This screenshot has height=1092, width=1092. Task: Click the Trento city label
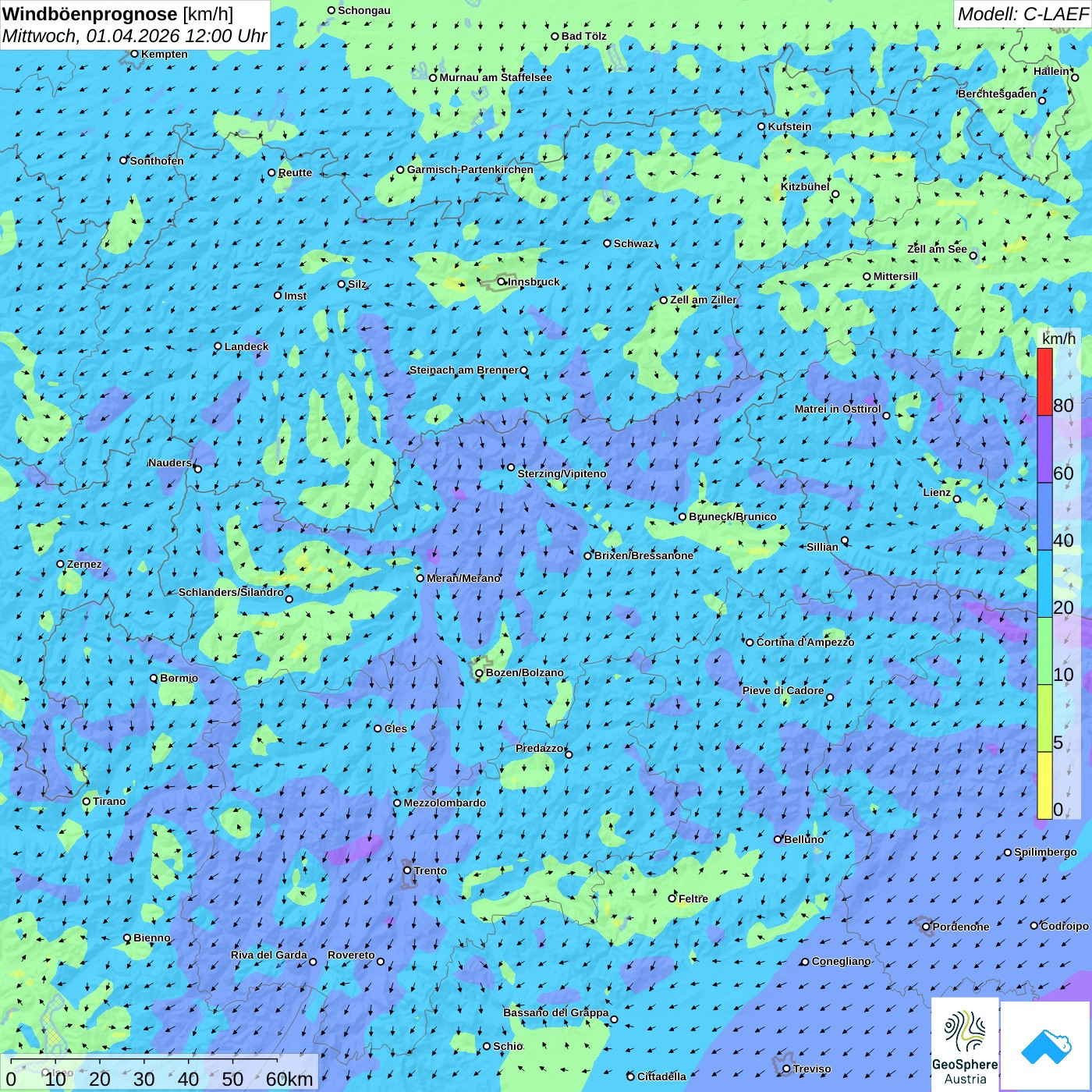click(x=431, y=870)
